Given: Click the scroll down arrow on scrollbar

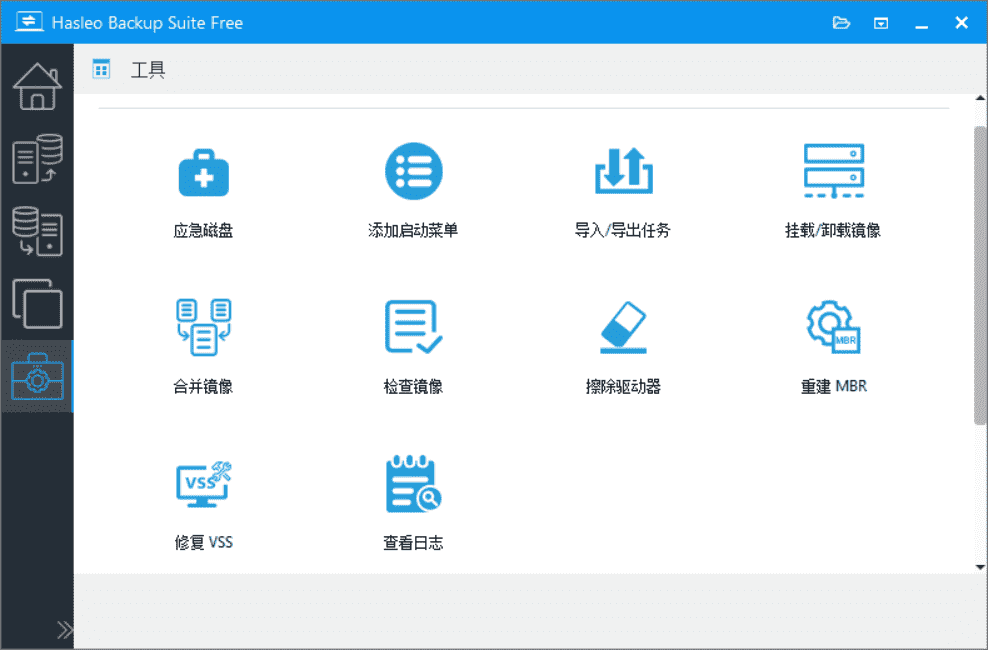Looking at the screenshot, I should click(x=980, y=567).
